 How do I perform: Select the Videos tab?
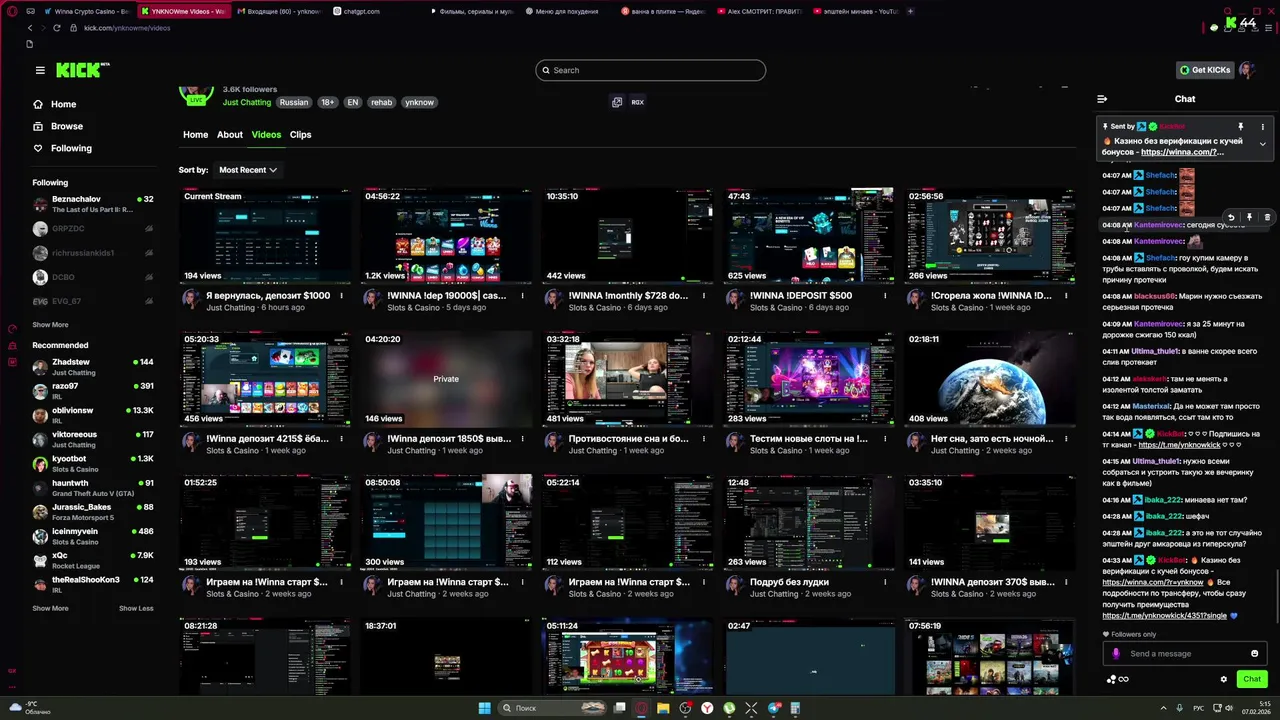pos(266,134)
